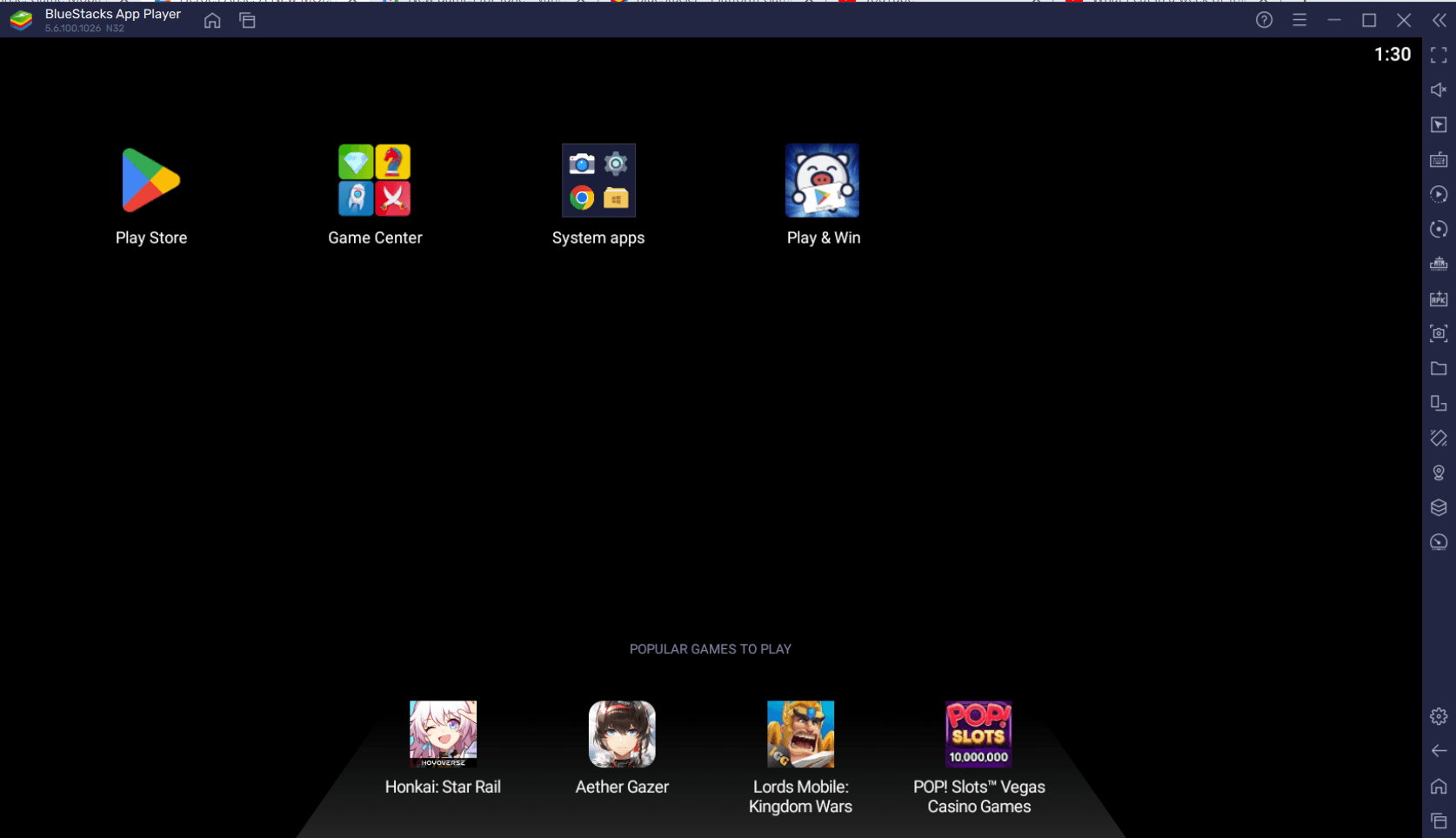Viewport: 1456px width, 838px height.
Task: Open the System apps folder
Action: pos(598,180)
